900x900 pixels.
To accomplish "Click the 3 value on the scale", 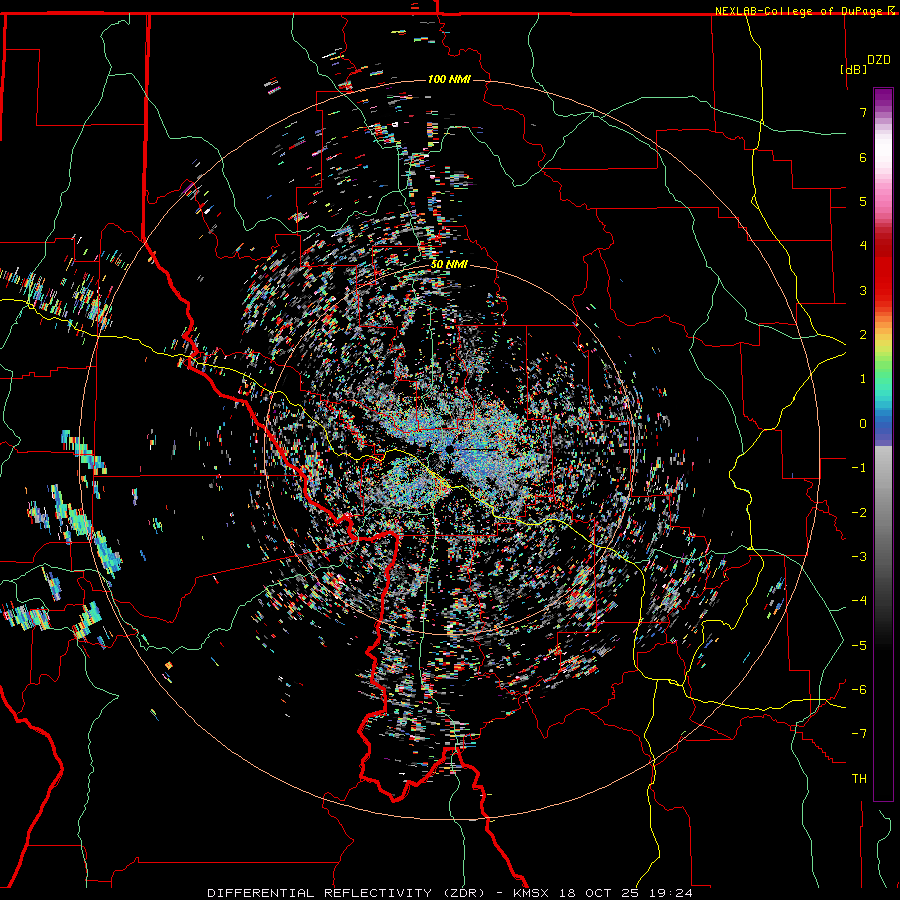I will click(x=863, y=290).
